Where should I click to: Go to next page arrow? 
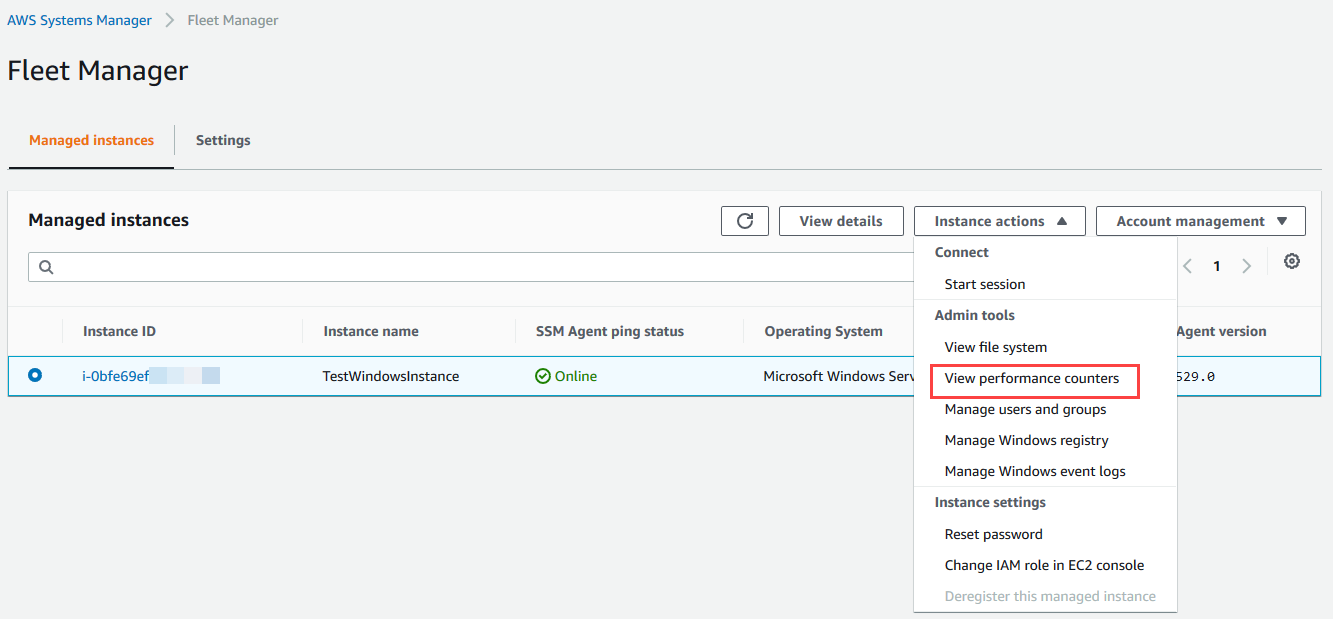pyautogui.click(x=1246, y=266)
